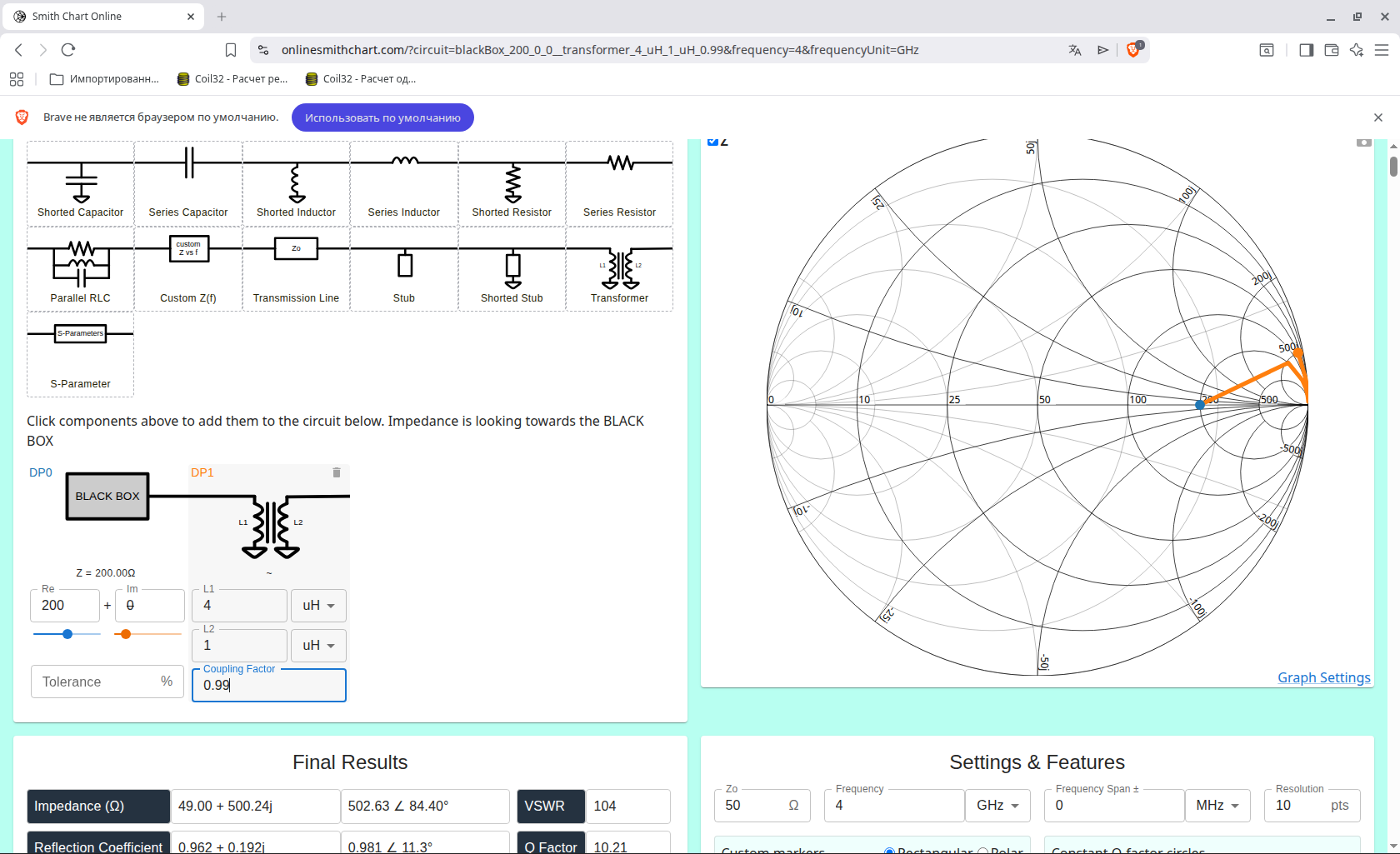This screenshot has height=854, width=1400.
Task: Add a Shorted Stub component
Action: click(x=512, y=269)
